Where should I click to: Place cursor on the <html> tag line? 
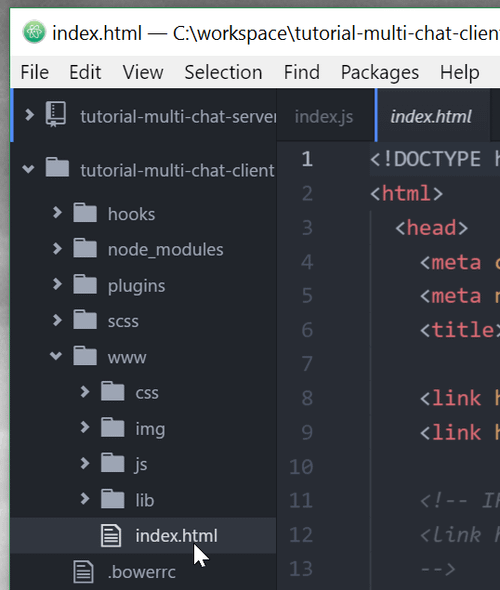click(x=406, y=193)
